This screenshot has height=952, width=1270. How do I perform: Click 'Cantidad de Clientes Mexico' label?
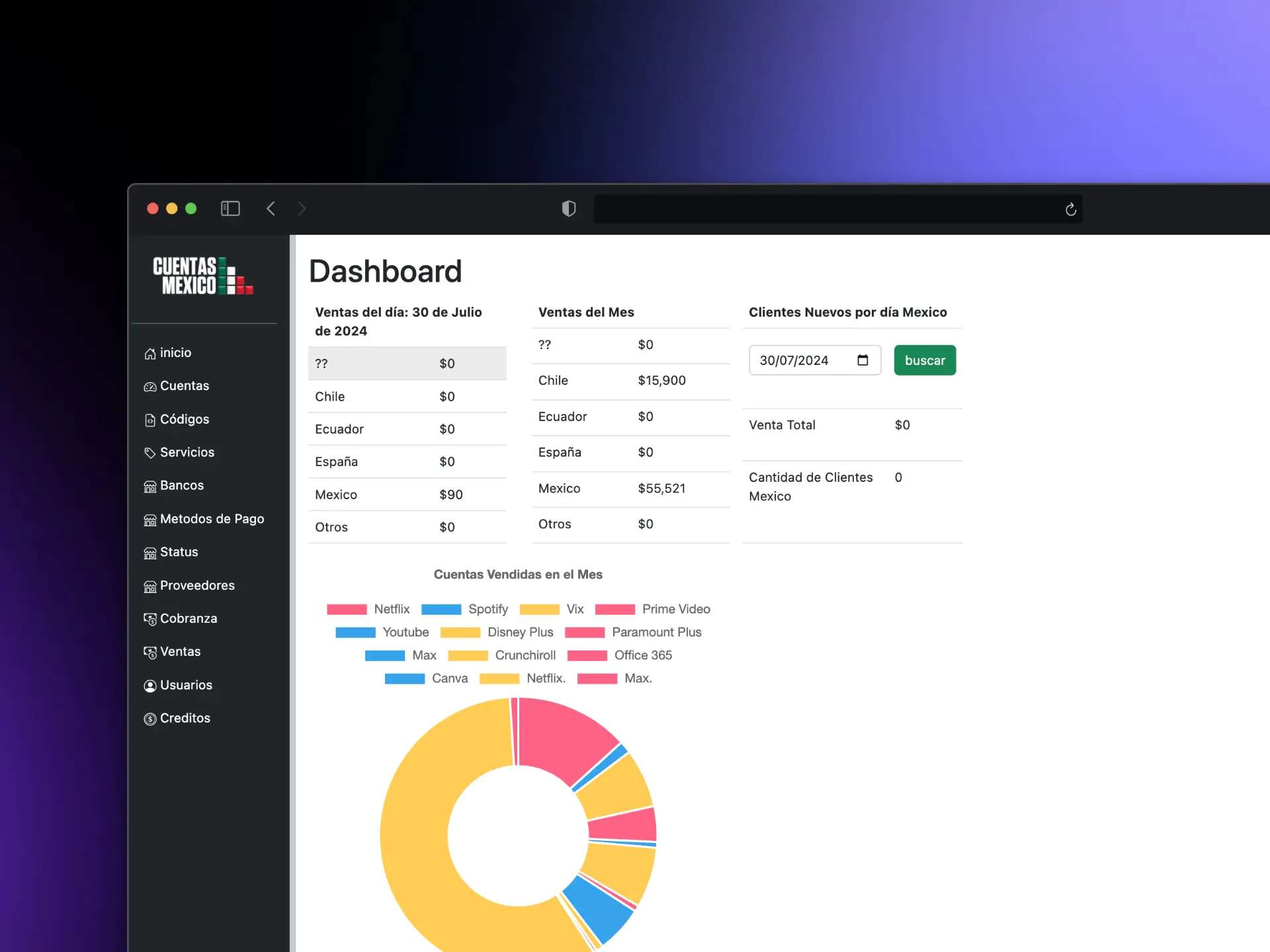tap(811, 487)
